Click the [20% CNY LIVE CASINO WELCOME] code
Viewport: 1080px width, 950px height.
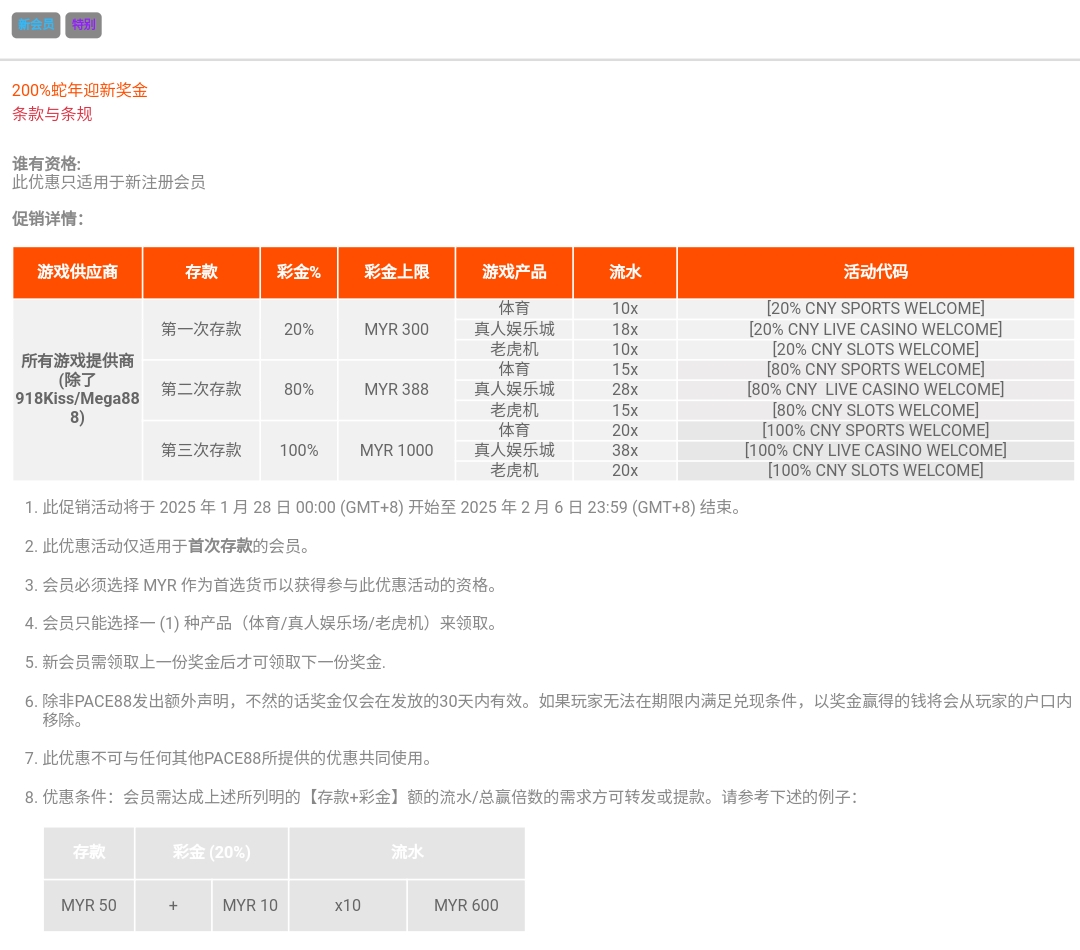[x=875, y=329]
